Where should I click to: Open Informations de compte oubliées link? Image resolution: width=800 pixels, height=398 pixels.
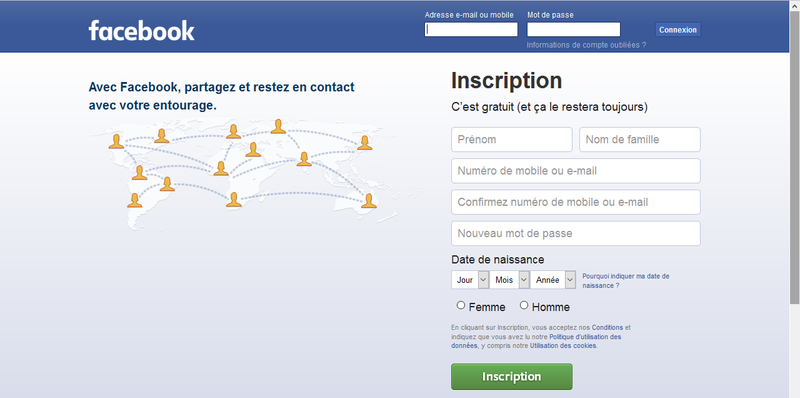(x=586, y=45)
